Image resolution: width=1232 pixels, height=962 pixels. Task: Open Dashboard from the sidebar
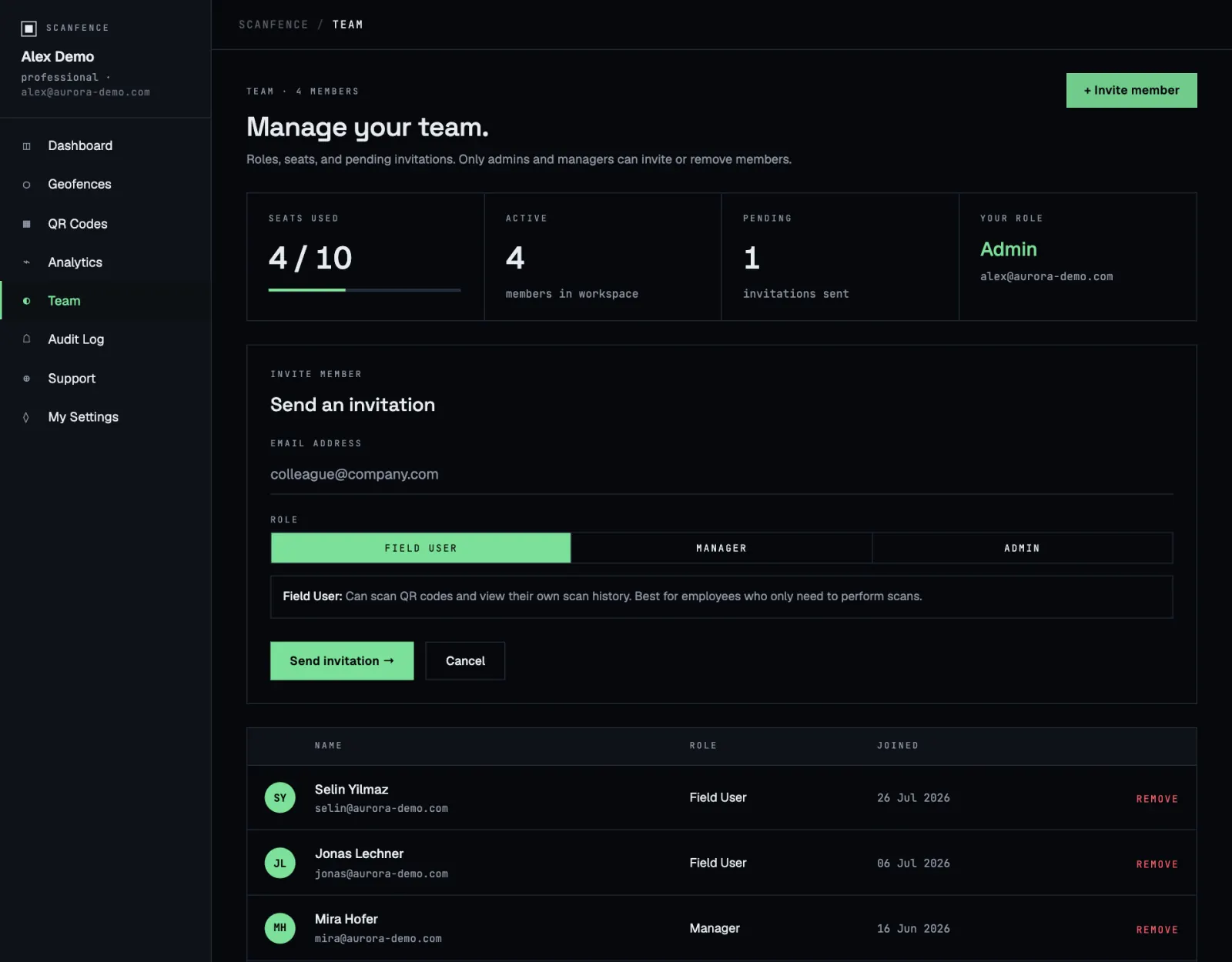[105, 146]
